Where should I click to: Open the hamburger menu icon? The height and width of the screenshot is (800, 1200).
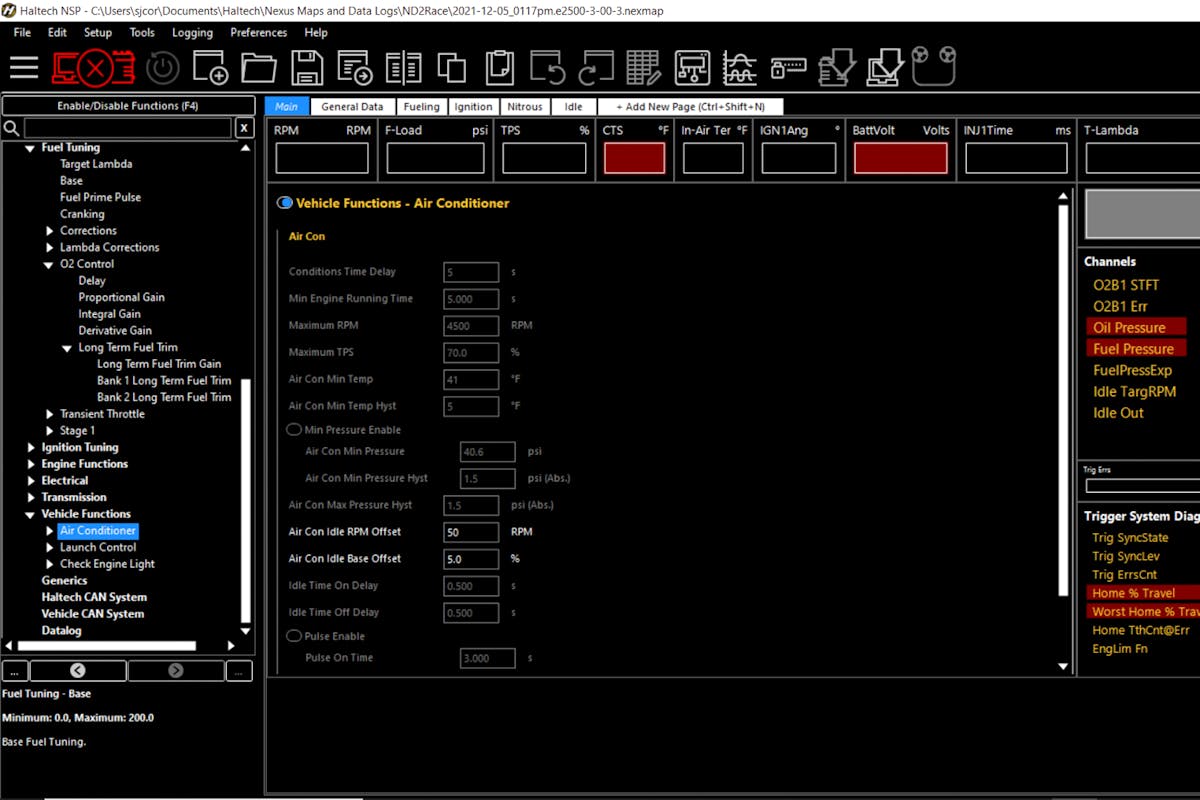[24, 68]
